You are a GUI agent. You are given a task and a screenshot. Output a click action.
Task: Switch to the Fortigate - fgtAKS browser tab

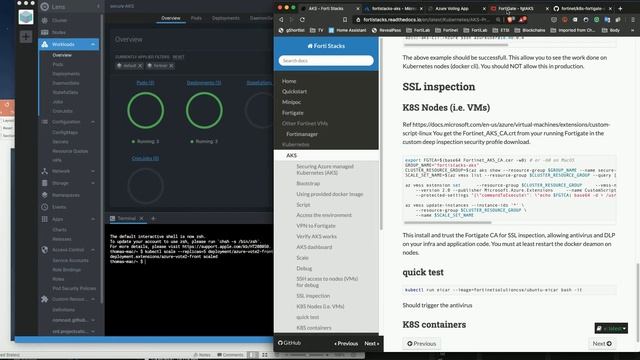coord(516,8)
